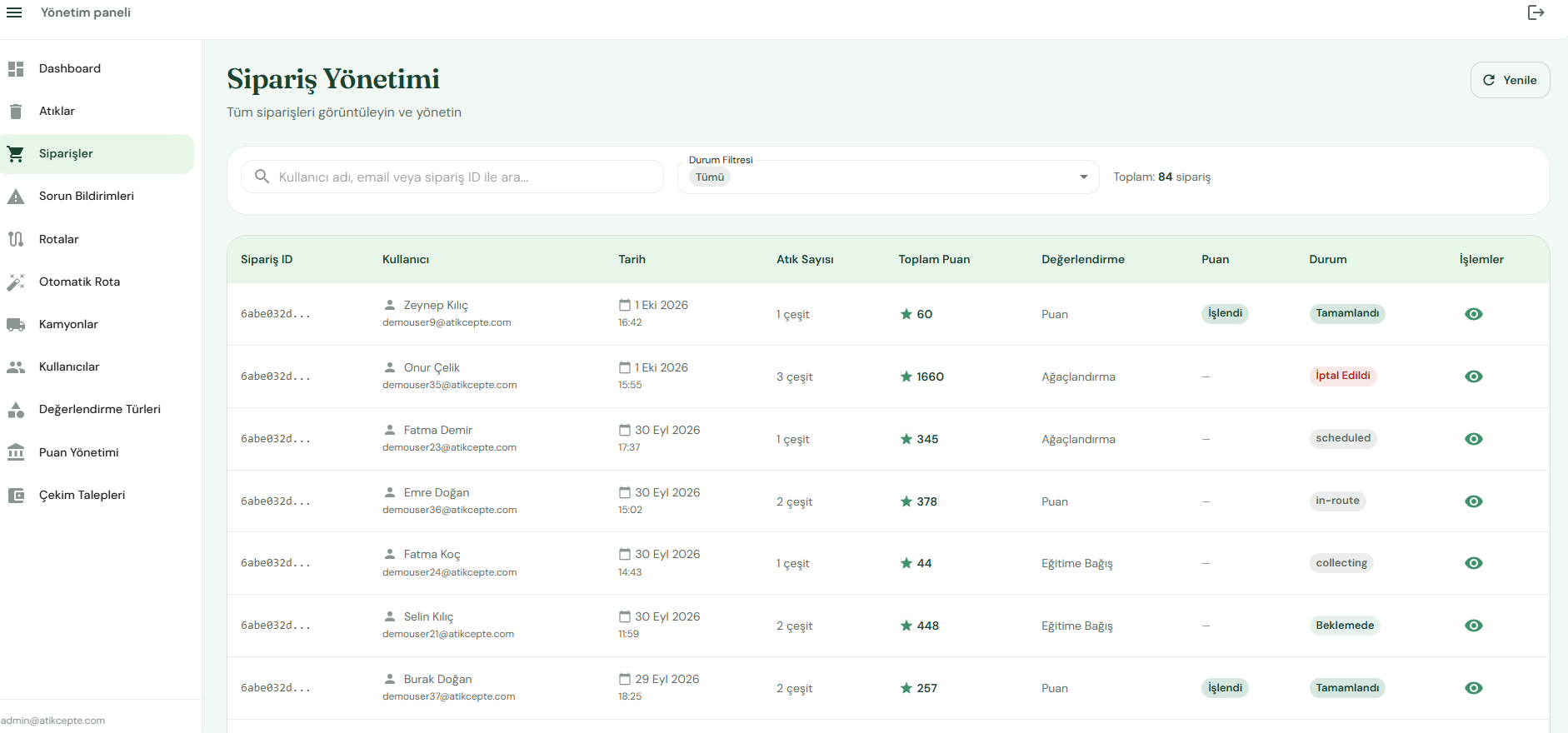Click the 1660 points value
Viewport: 1568px width, 733px height.
[930, 376]
